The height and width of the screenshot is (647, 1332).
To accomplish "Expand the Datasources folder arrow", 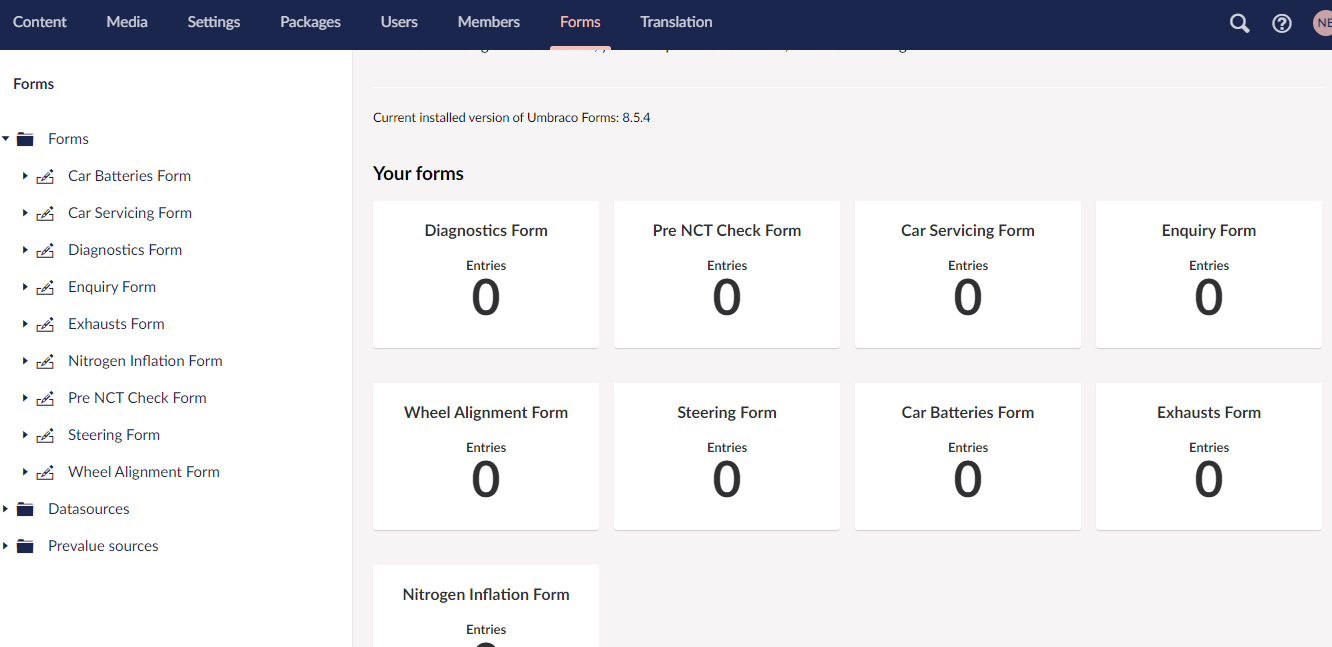I will click(6, 509).
